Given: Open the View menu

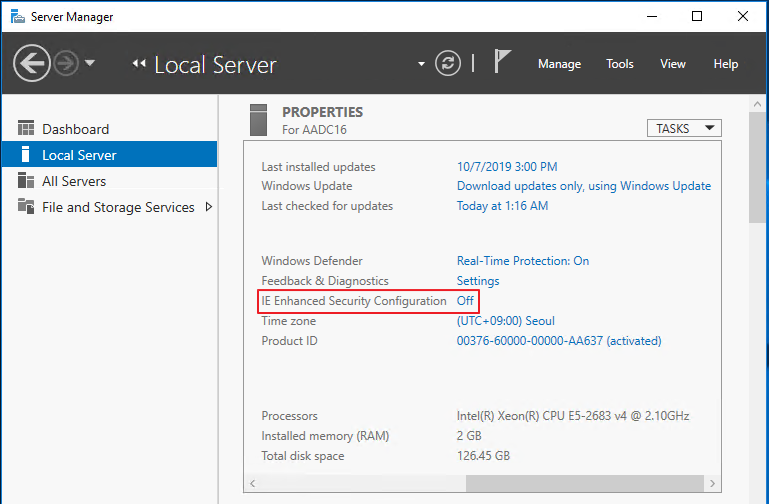Looking at the screenshot, I should [672, 64].
